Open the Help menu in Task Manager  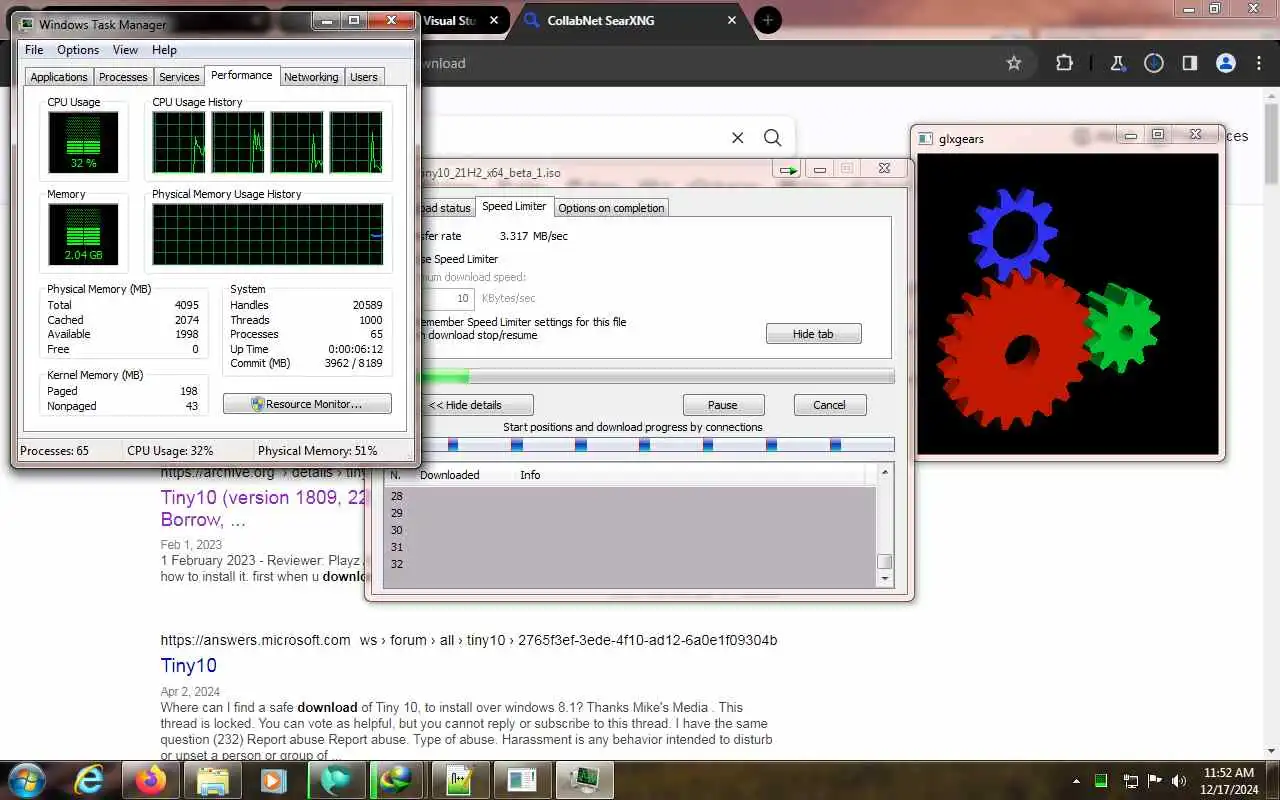[x=164, y=50]
